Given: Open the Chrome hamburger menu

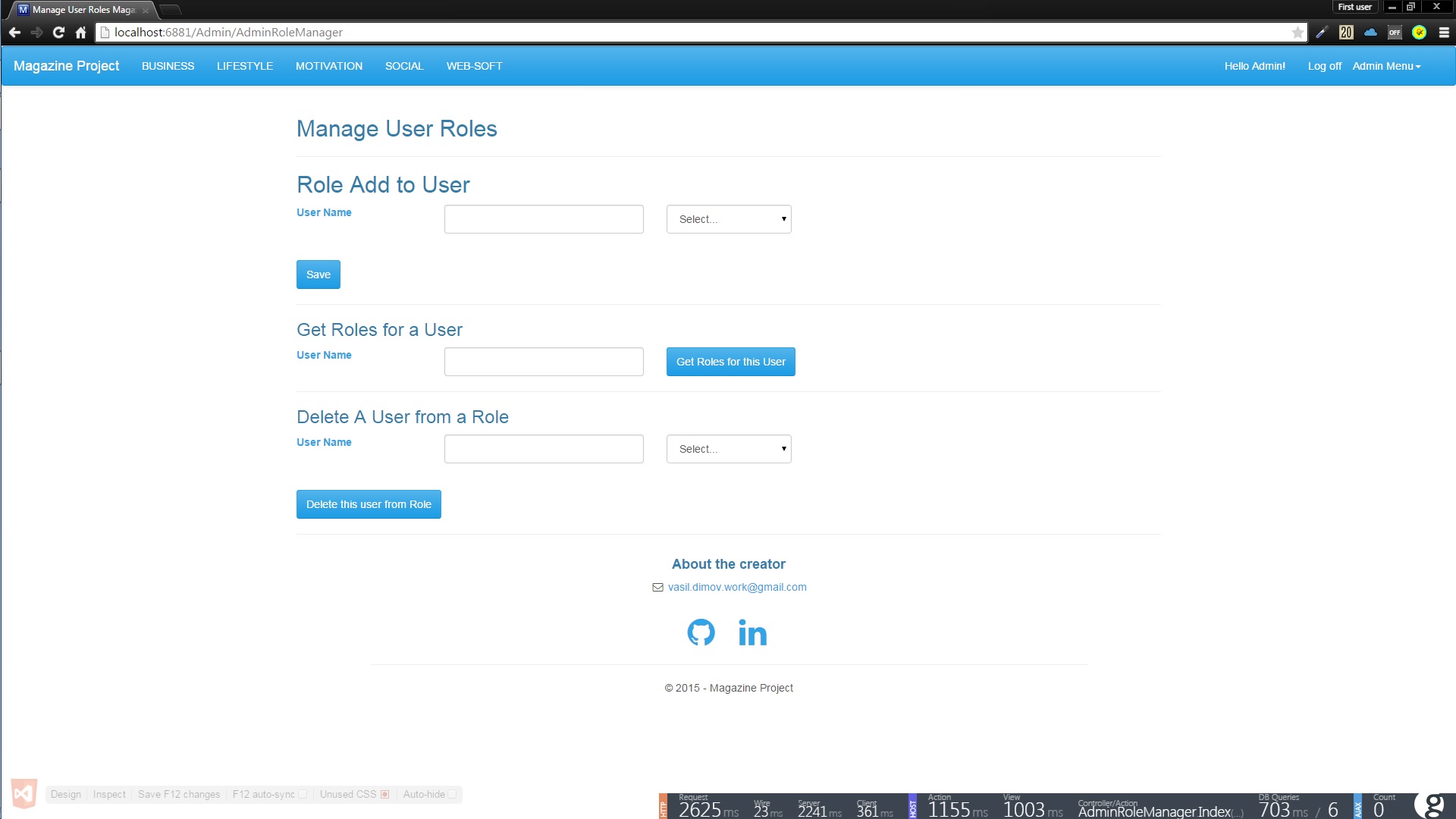Looking at the screenshot, I should click(1444, 32).
